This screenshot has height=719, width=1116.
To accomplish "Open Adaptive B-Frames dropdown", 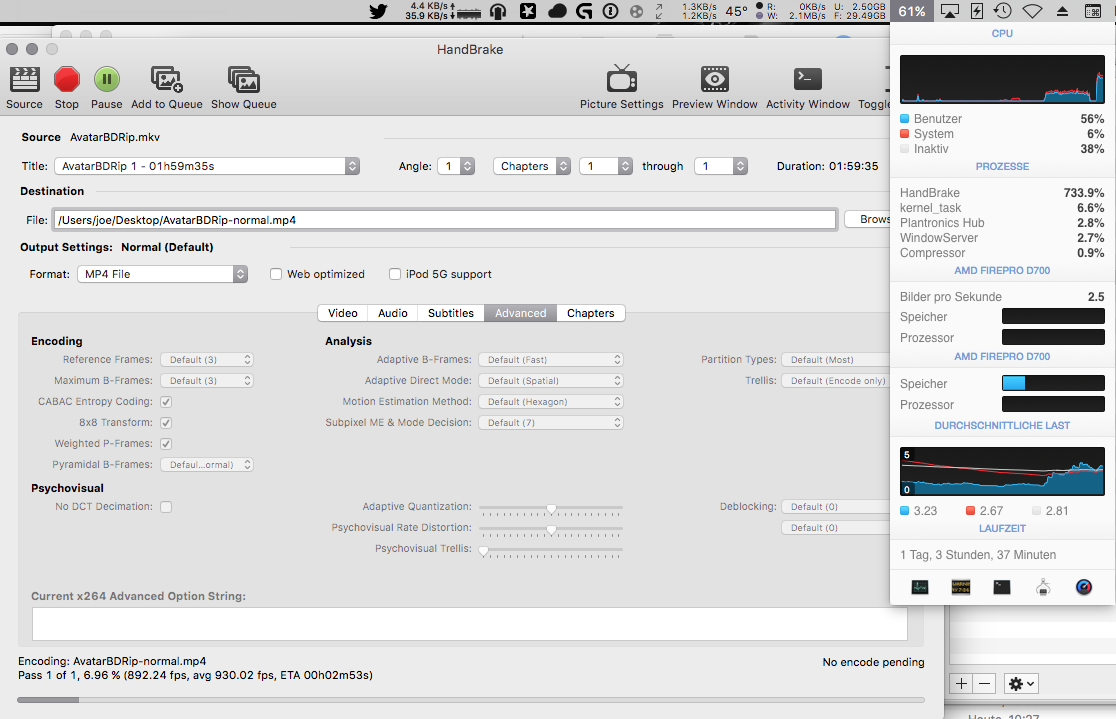I will pos(551,360).
